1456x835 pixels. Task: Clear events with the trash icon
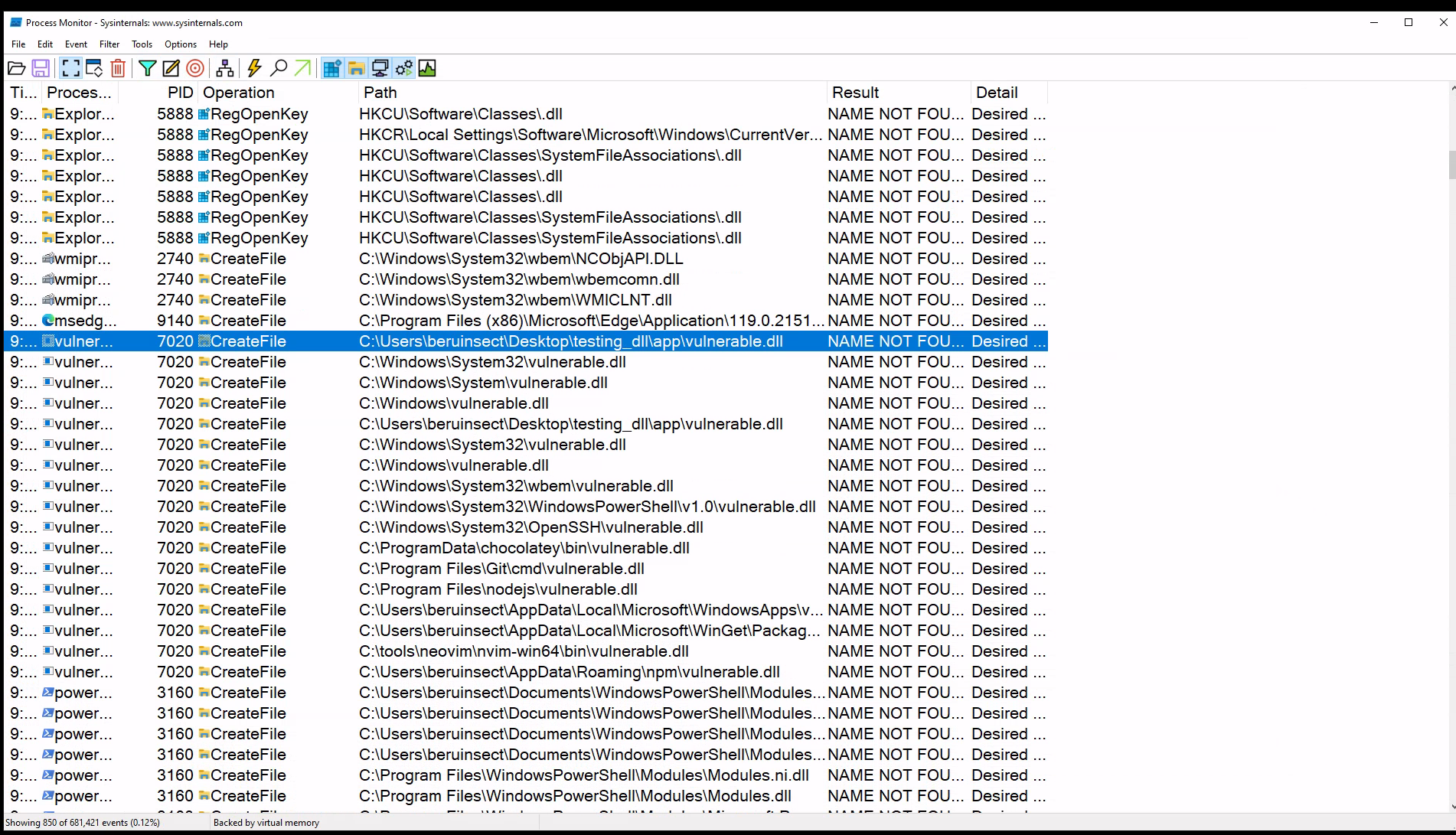[118, 69]
